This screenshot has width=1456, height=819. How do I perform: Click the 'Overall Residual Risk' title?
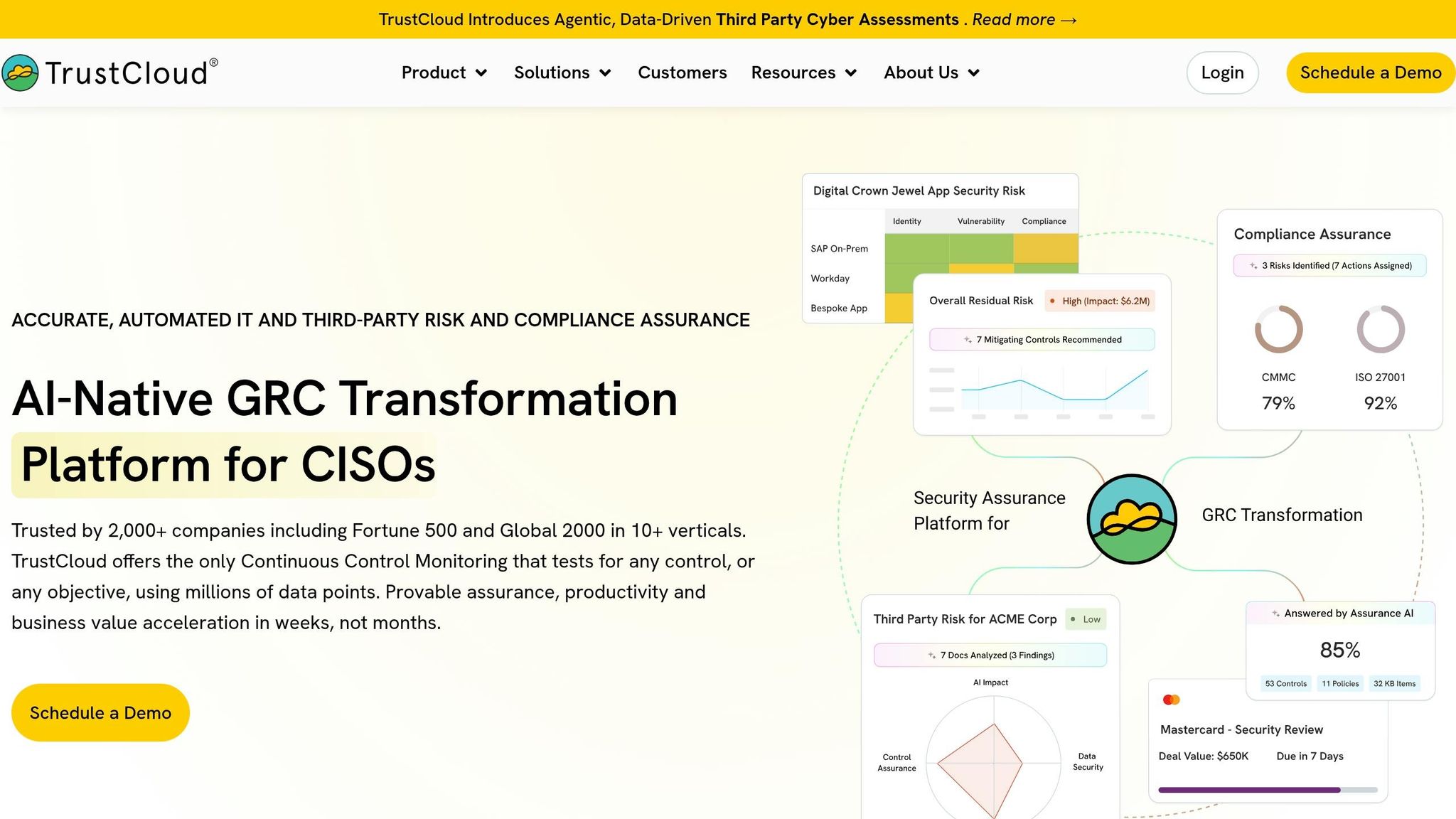click(981, 301)
